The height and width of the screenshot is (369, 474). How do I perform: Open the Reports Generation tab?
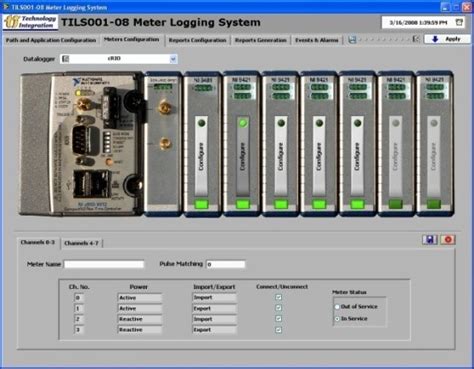coord(261,40)
